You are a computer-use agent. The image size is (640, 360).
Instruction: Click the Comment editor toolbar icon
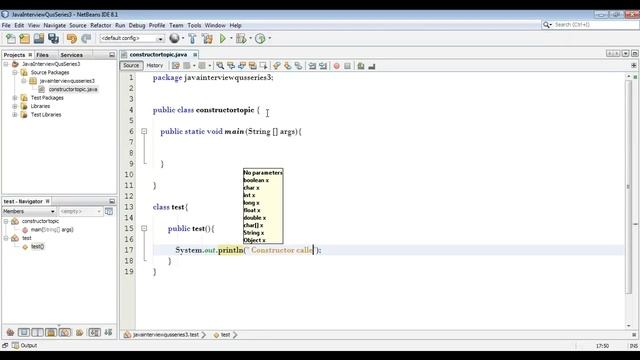[x=361, y=66]
